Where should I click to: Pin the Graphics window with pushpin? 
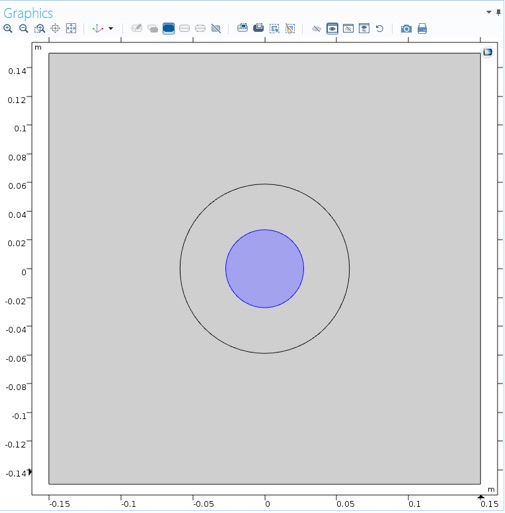(x=498, y=12)
